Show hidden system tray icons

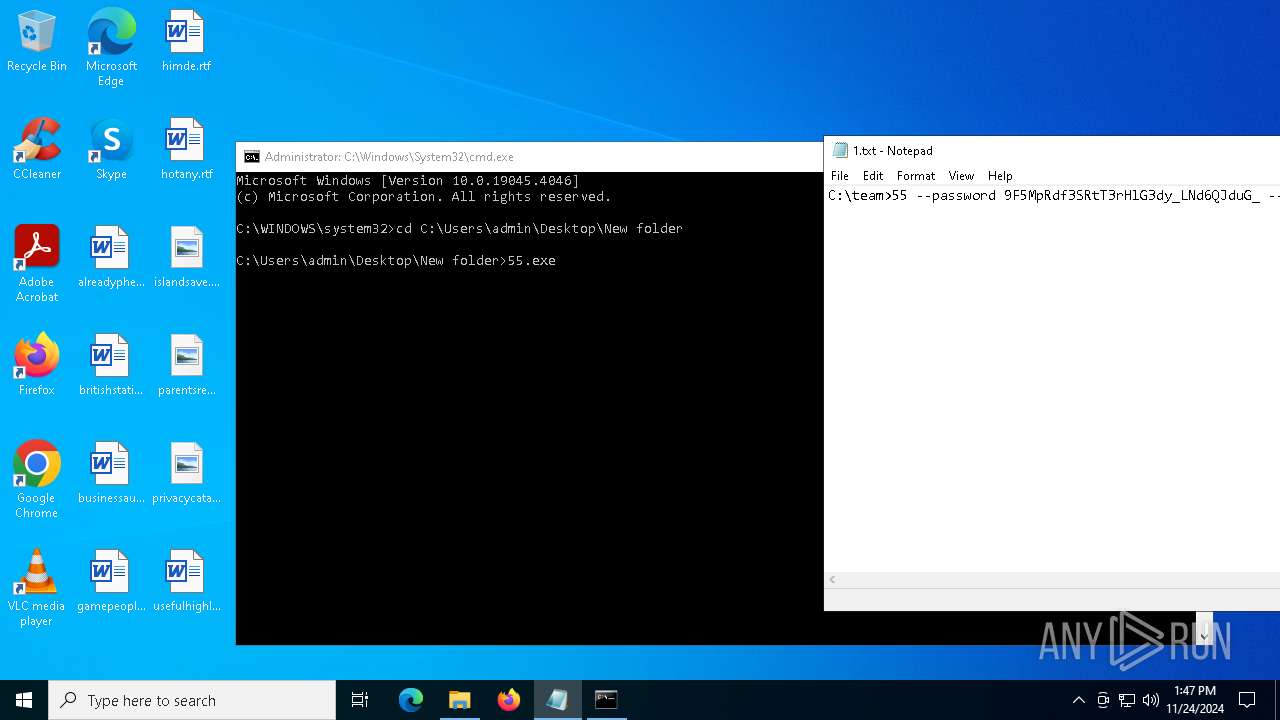[x=1078, y=700]
